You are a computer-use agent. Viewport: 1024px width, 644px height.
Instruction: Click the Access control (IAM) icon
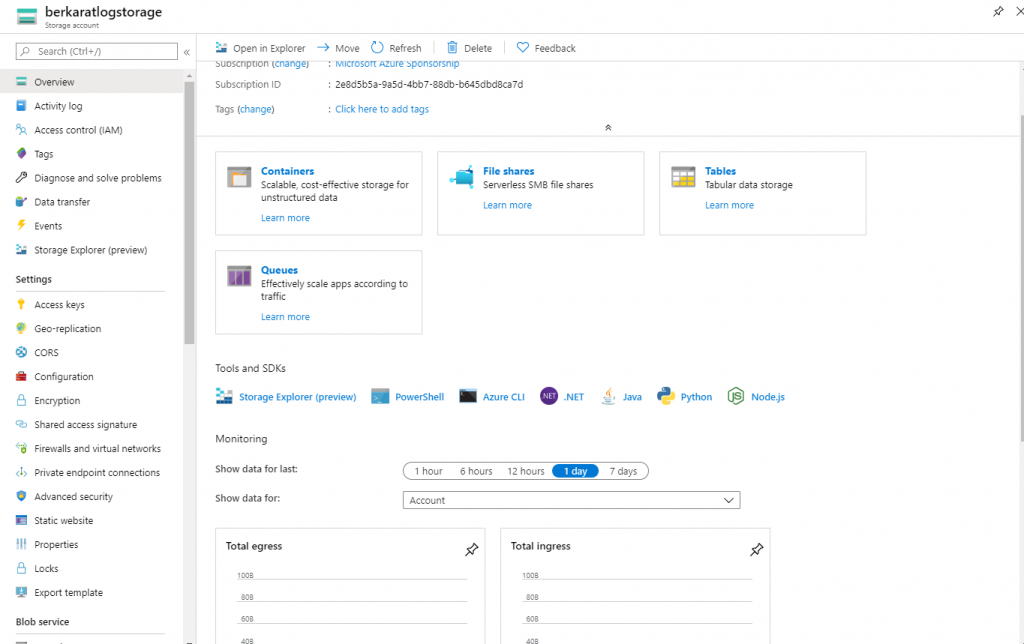pos(22,130)
